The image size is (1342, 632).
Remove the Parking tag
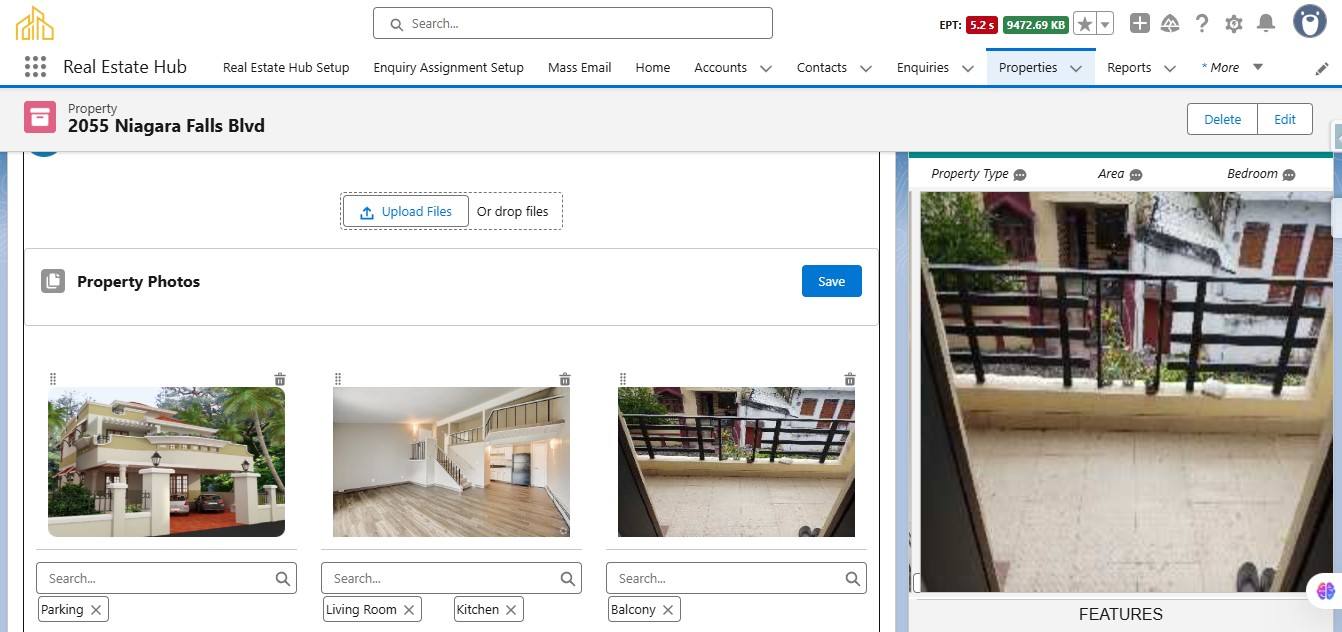click(96, 609)
